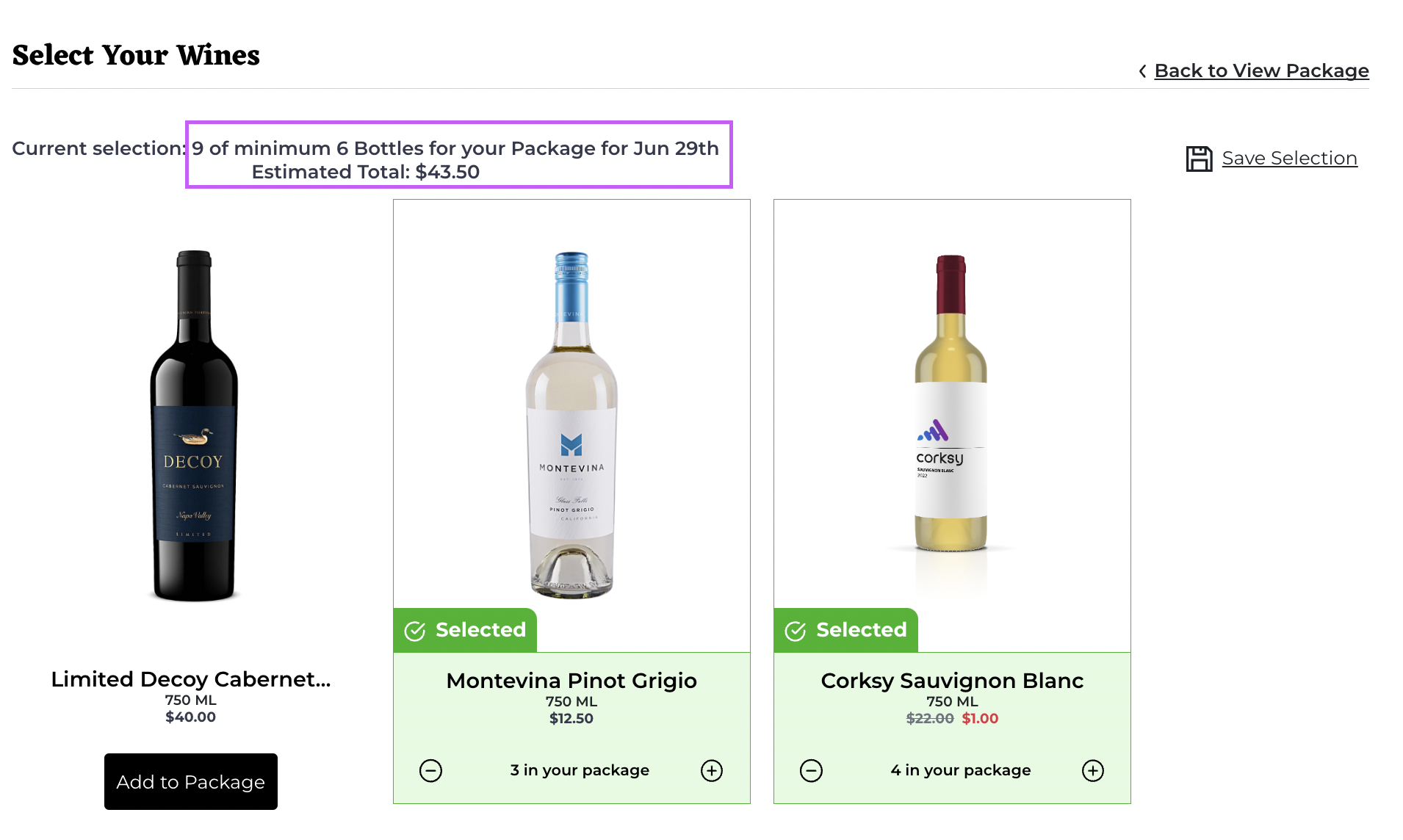This screenshot has height=840, width=1403.
Task: Increase Montevina Pinot Grigio bottle count
Action: [x=712, y=771]
